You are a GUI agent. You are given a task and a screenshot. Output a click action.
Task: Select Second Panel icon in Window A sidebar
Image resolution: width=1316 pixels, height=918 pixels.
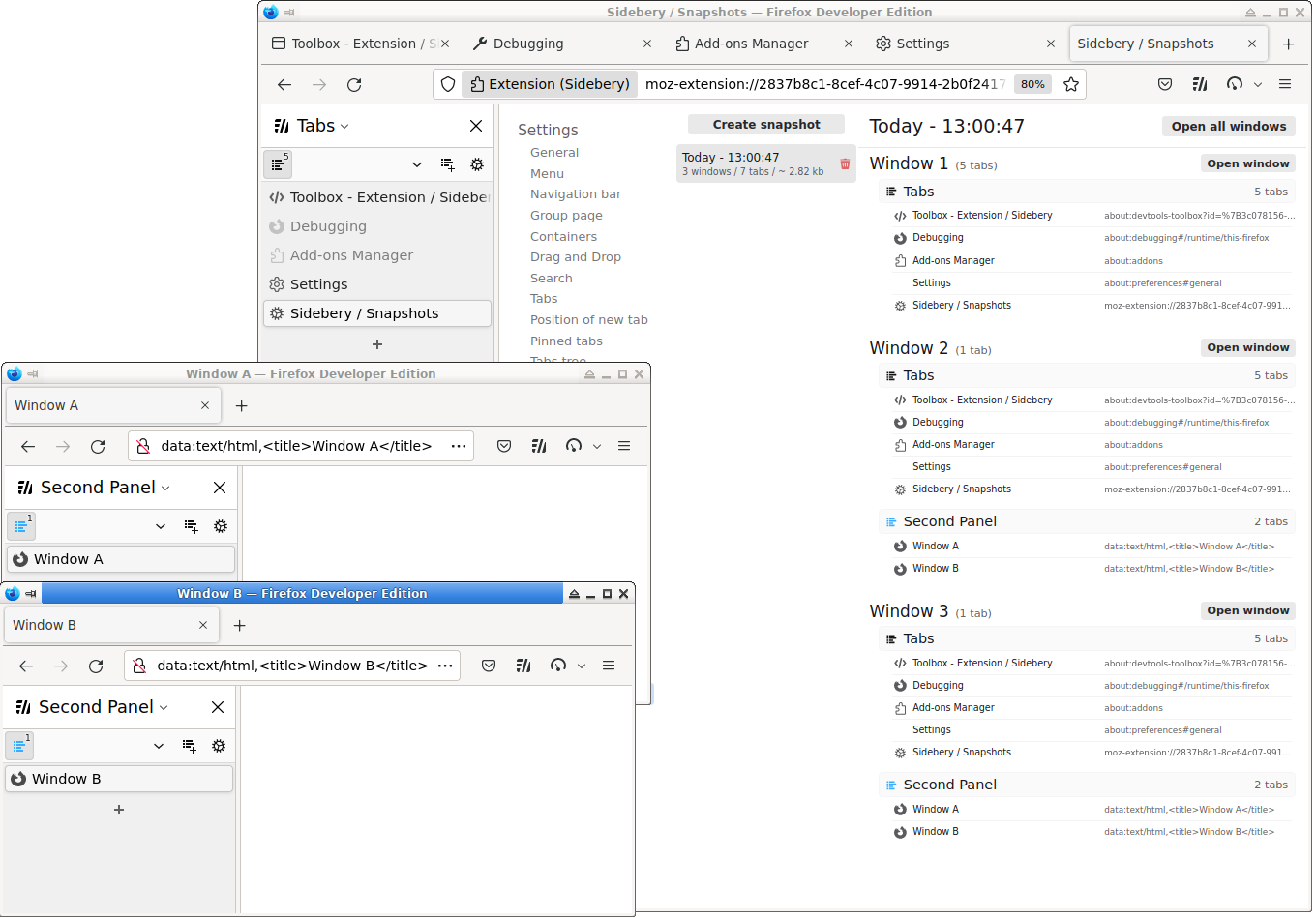click(21, 526)
